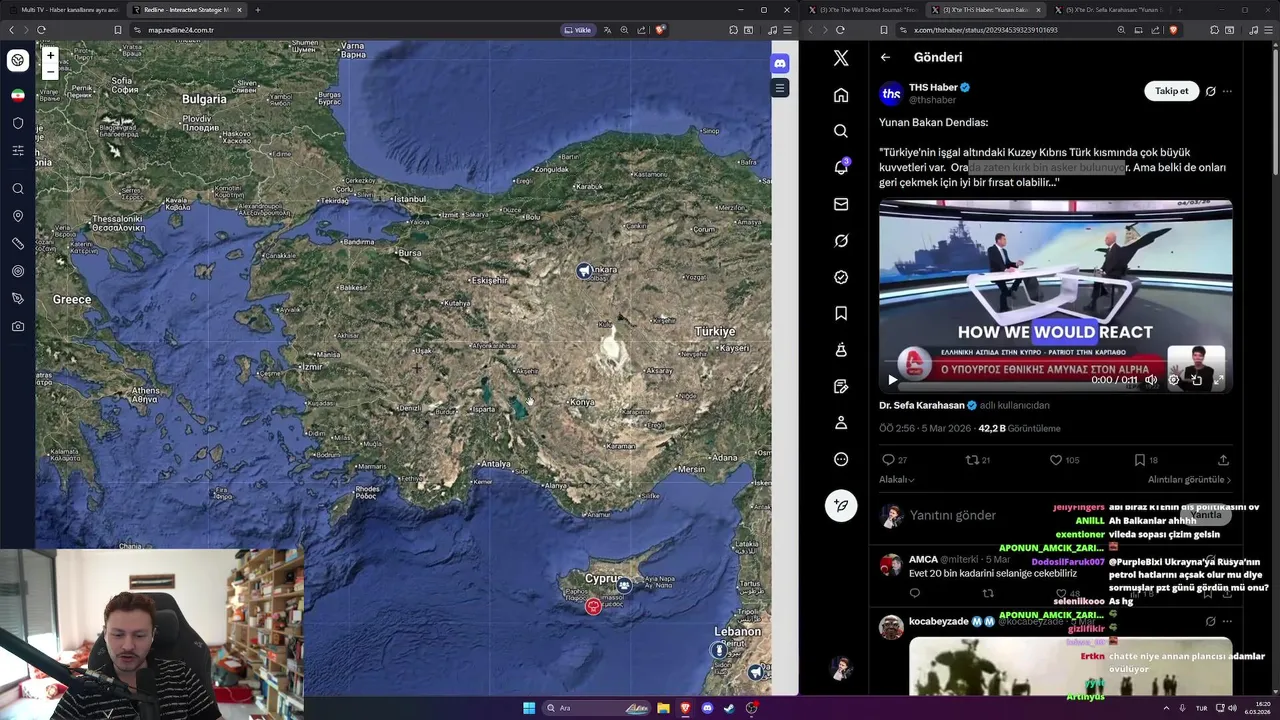Click the compose post button on X
Viewport: 1280px width, 720px height.
pyautogui.click(x=841, y=506)
